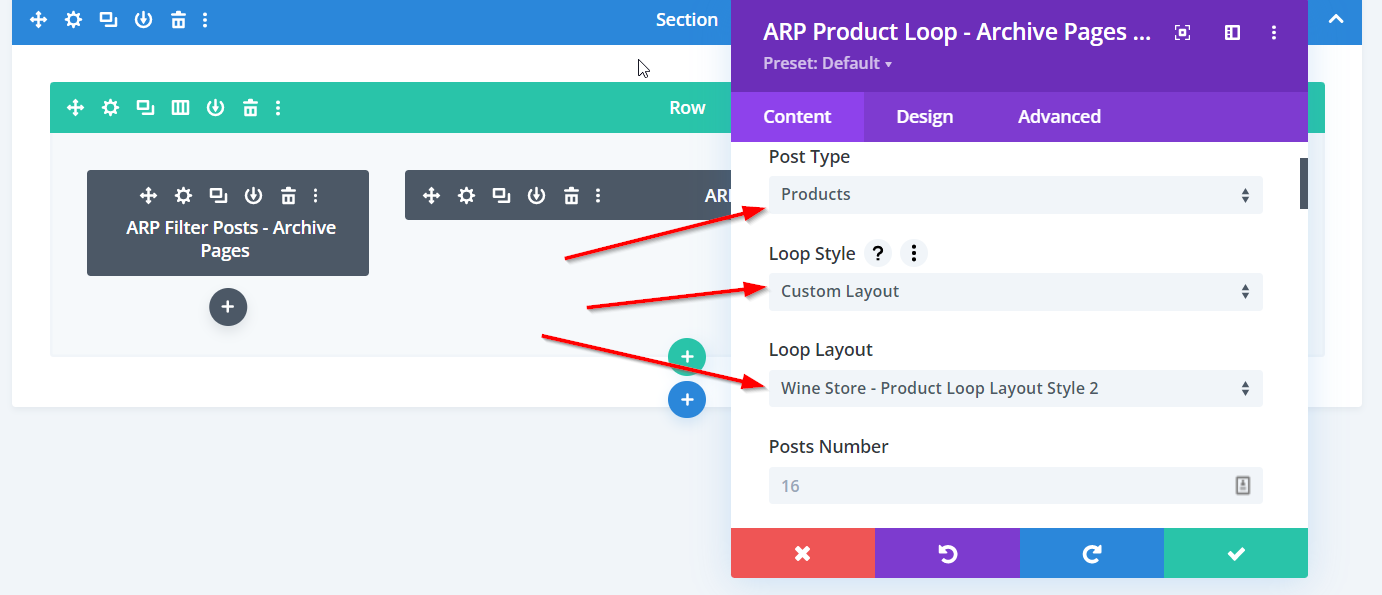Open section settings gear icon
Screen dimensions: 1382x595
click(x=73, y=20)
